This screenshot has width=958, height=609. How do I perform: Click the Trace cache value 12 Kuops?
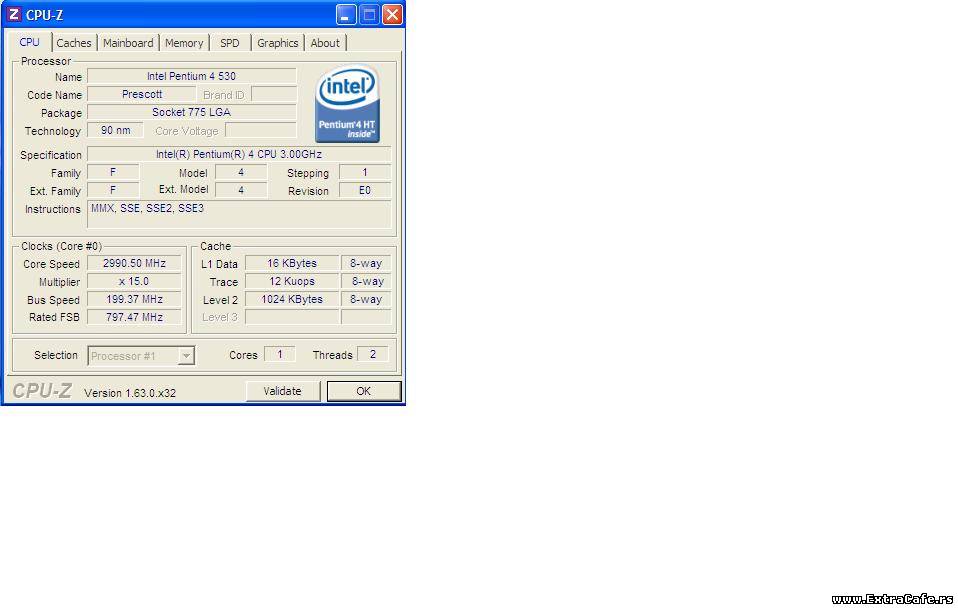click(292, 281)
